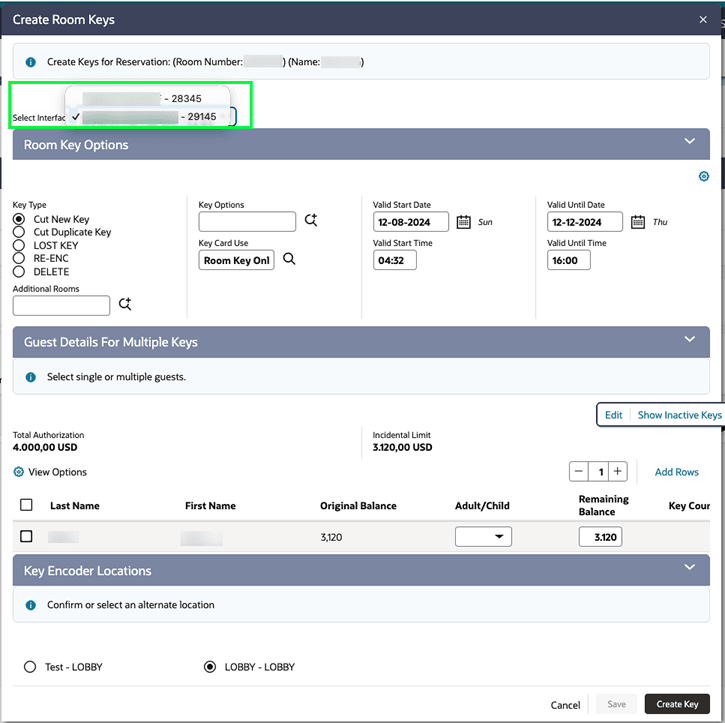Select Cut New Key radio button
The height and width of the screenshot is (723, 725).
19,219
